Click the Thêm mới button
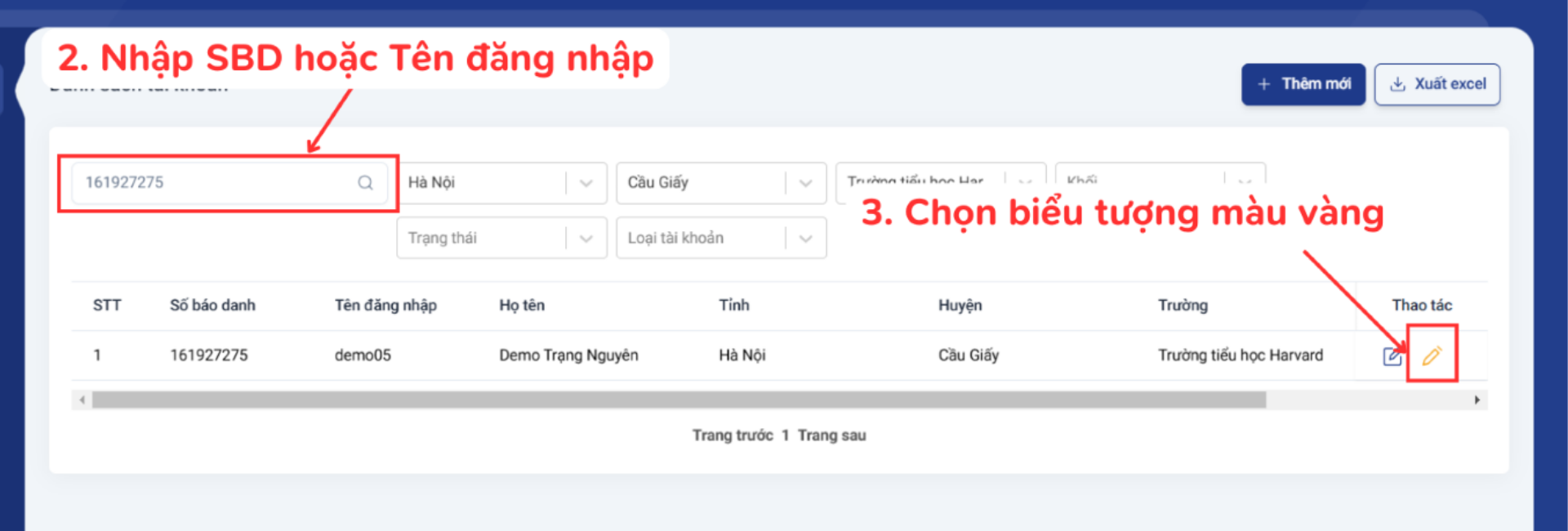Viewport: 1568px width, 531px height. [x=1303, y=84]
